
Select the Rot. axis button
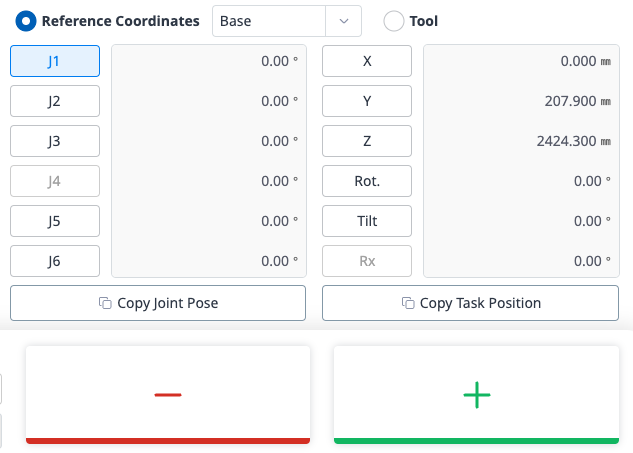367,181
